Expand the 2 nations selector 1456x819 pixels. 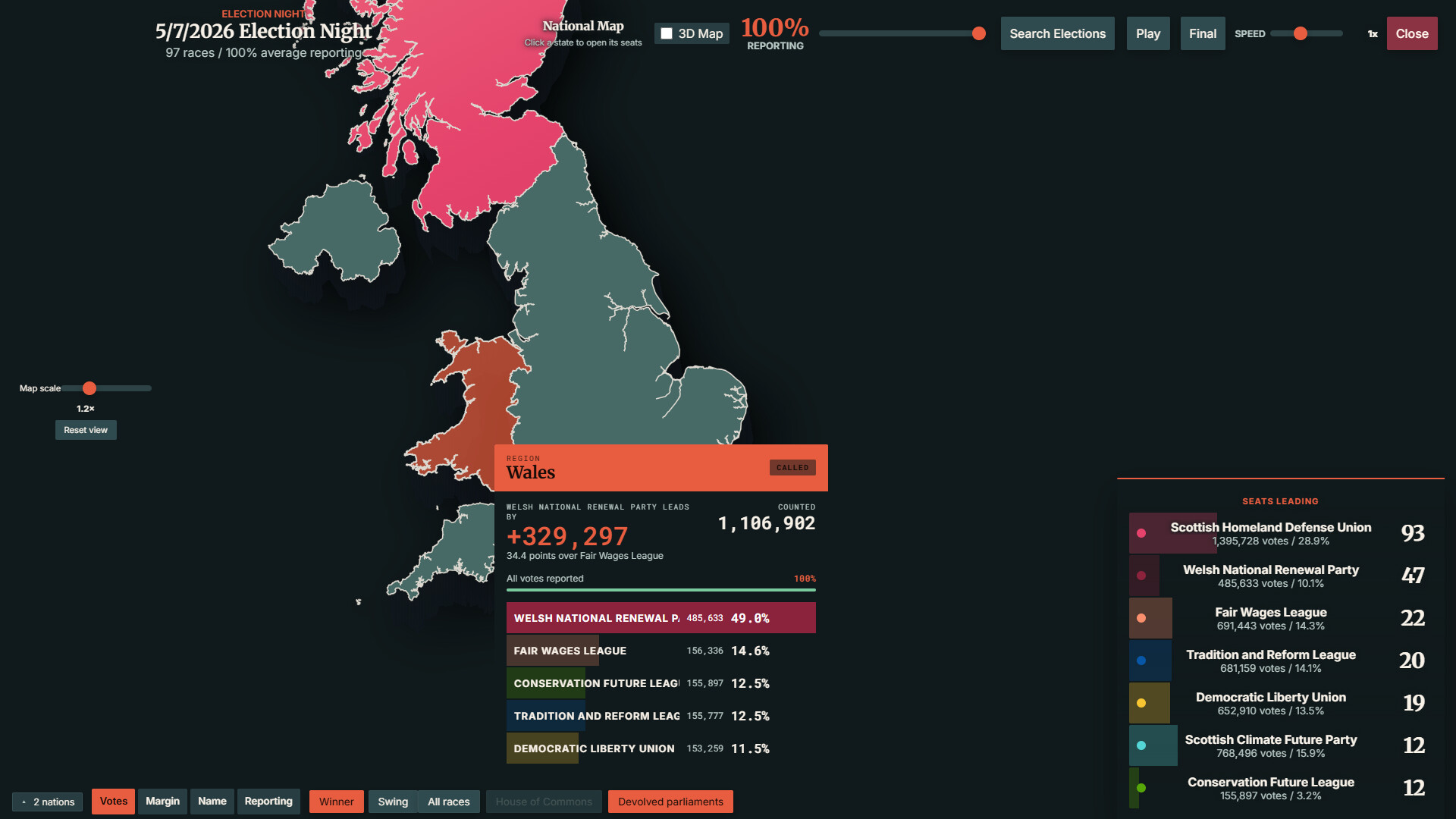coord(48,802)
